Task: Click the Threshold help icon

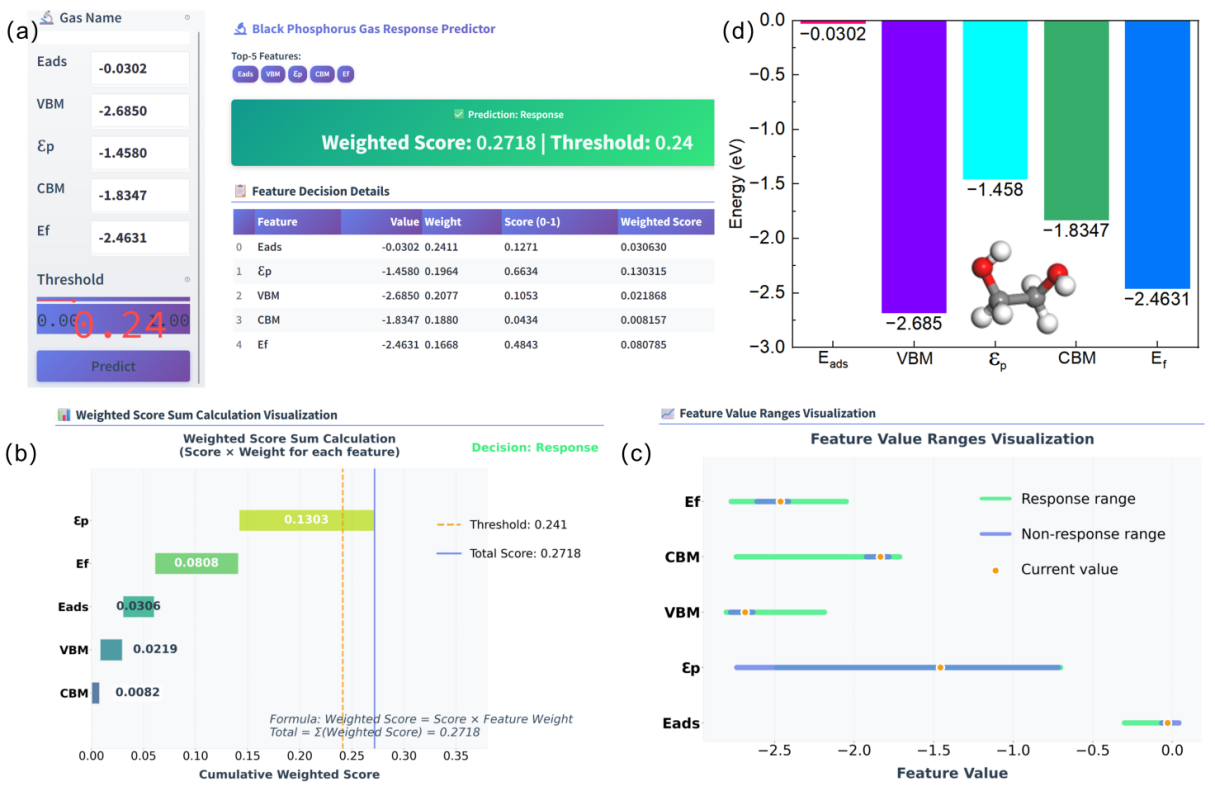Action: click(187, 280)
